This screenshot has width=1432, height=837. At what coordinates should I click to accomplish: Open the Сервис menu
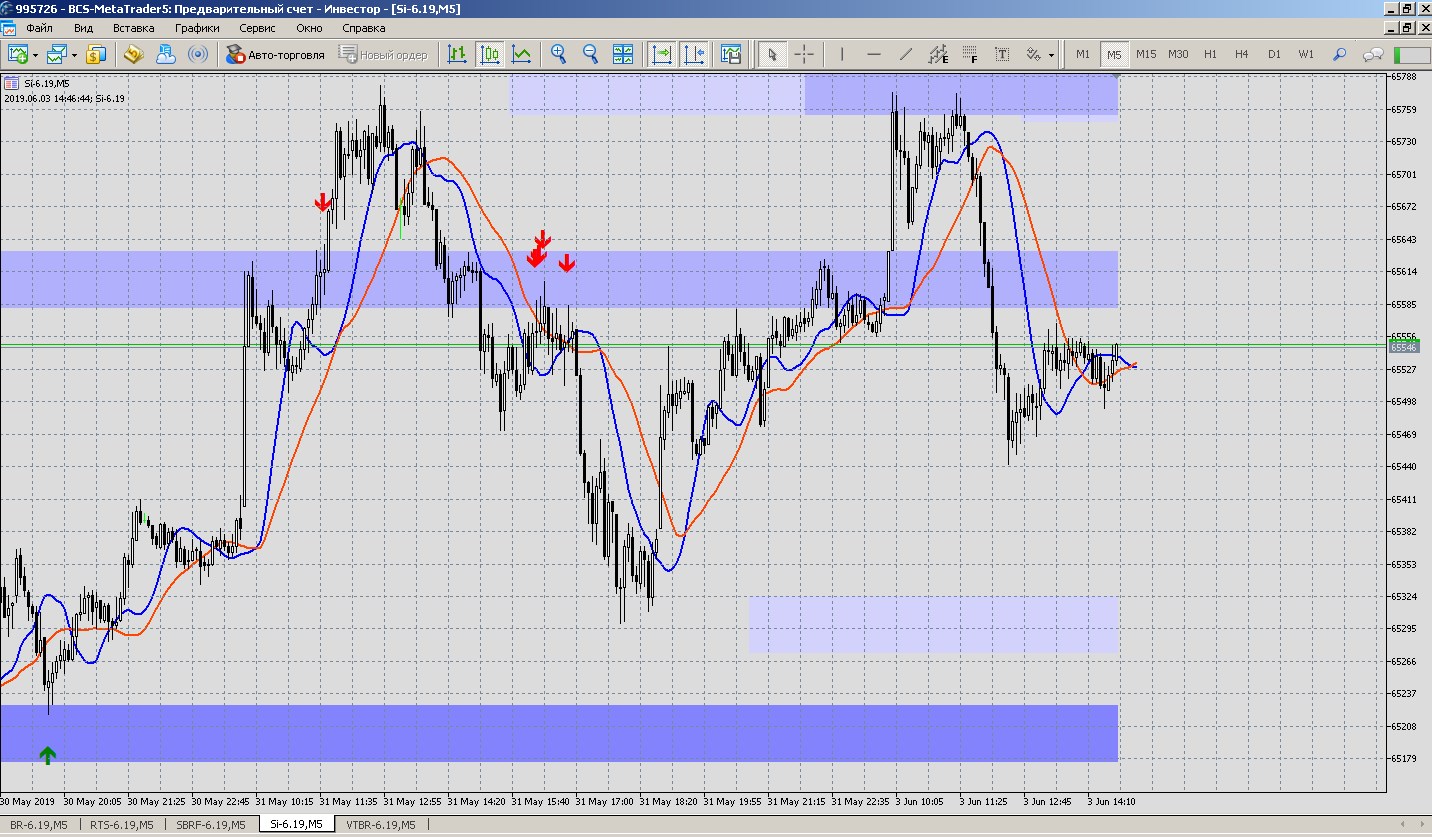coord(257,28)
